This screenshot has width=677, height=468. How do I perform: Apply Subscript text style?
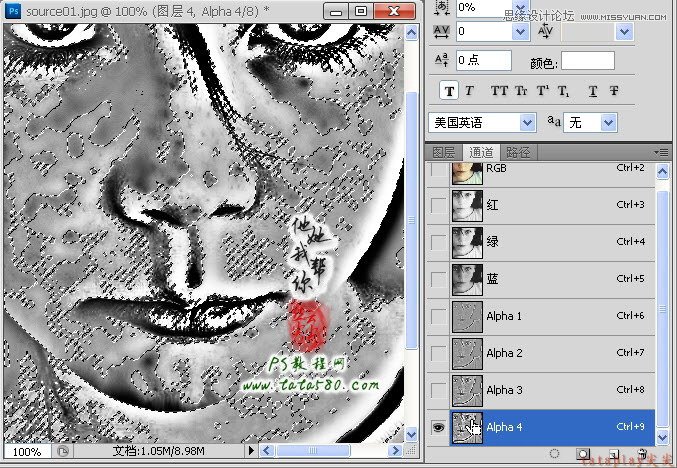click(x=563, y=91)
